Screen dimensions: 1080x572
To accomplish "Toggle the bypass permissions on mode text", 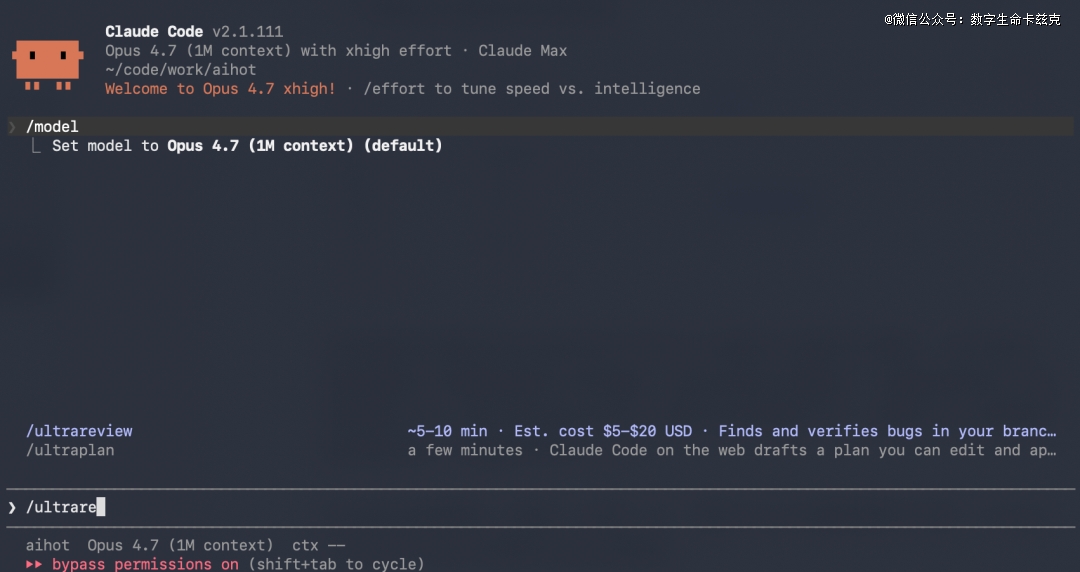I will (145, 564).
